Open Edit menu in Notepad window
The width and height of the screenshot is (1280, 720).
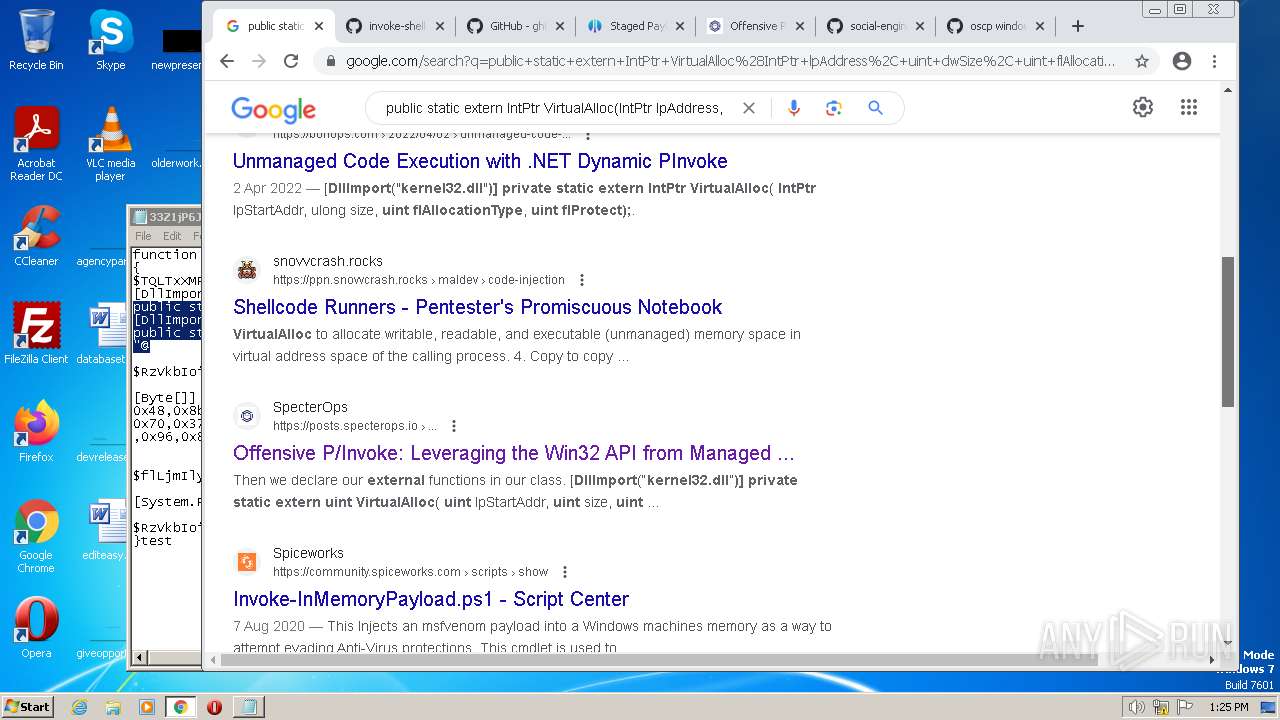(x=172, y=236)
